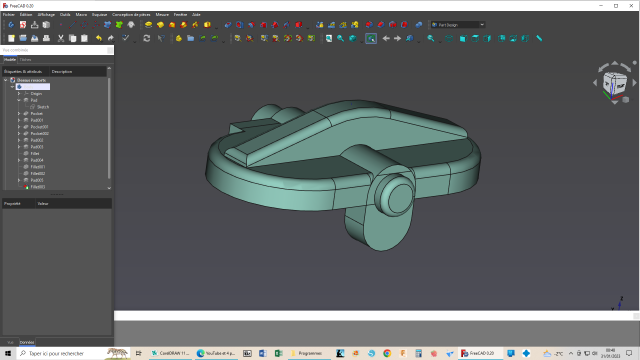The height and width of the screenshot is (360, 640).
Task: Select the Sketch item under Pad
Action: coord(42,107)
